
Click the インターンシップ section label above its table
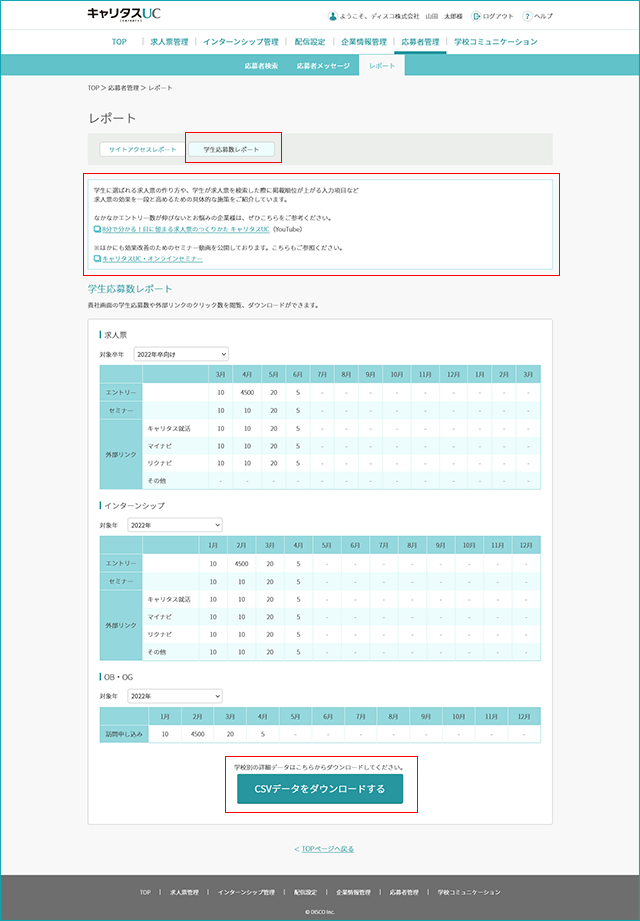click(x=134, y=506)
